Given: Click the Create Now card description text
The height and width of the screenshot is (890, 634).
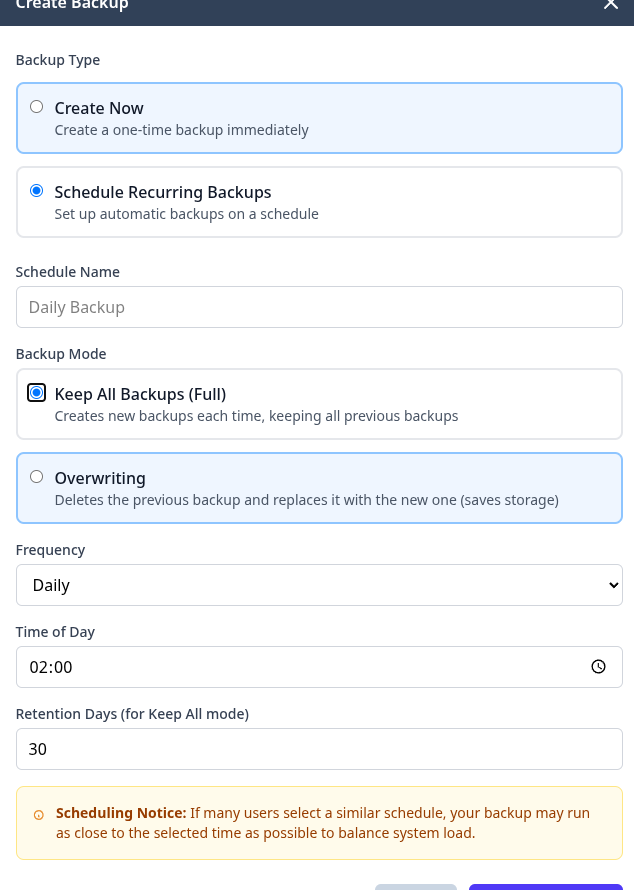Looking at the screenshot, I should tap(181, 130).
